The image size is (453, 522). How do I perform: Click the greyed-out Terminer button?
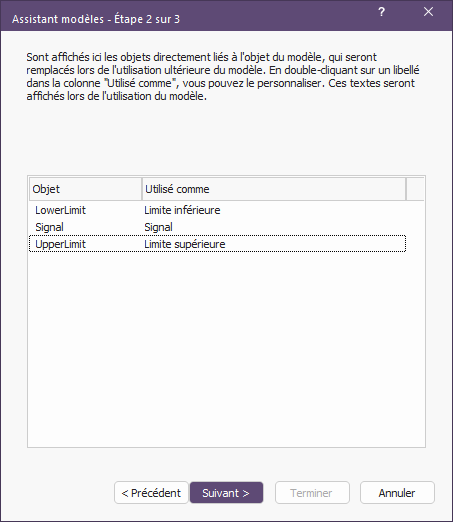[x=312, y=493]
